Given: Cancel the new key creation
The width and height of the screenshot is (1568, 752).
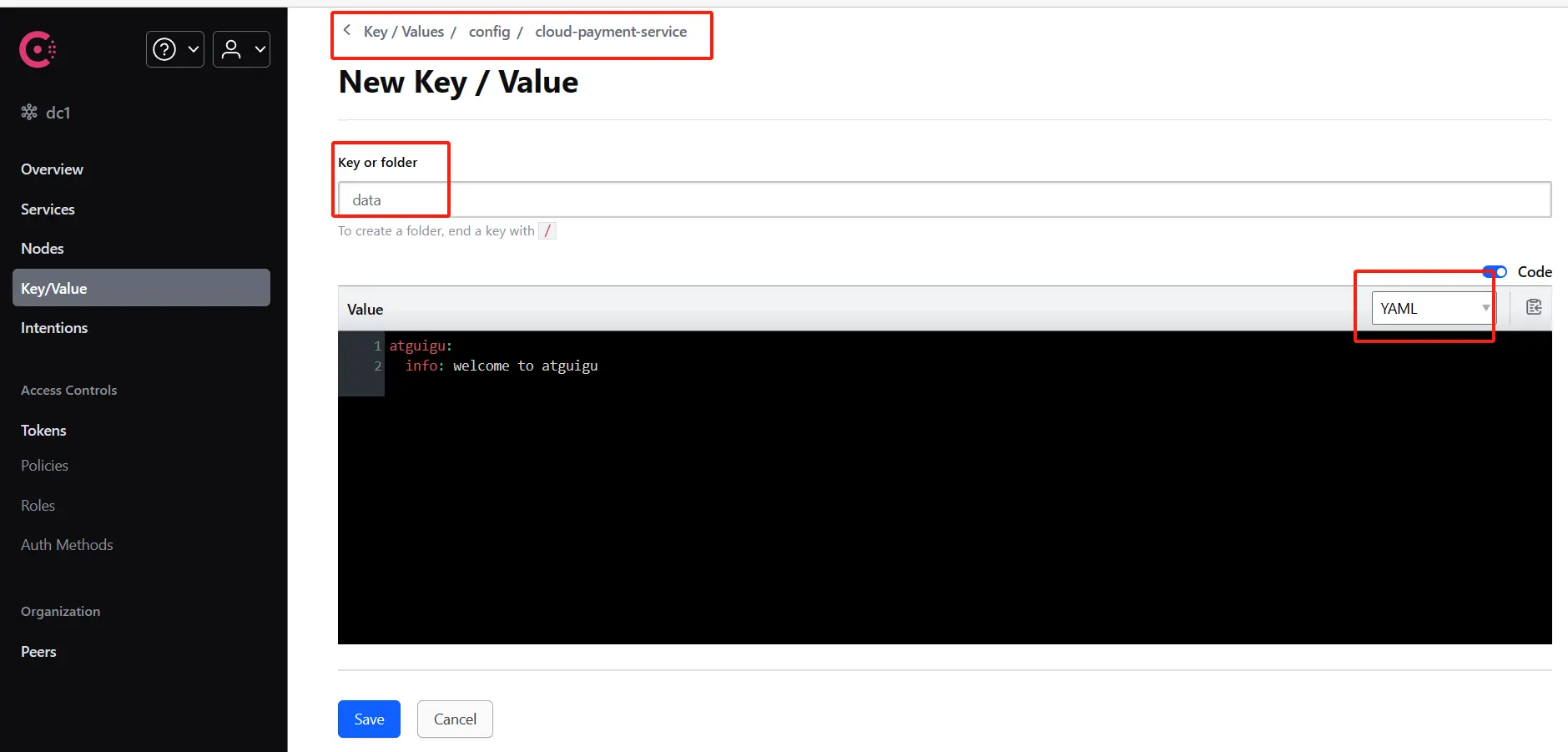Looking at the screenshot, I should tap(455, 719).
